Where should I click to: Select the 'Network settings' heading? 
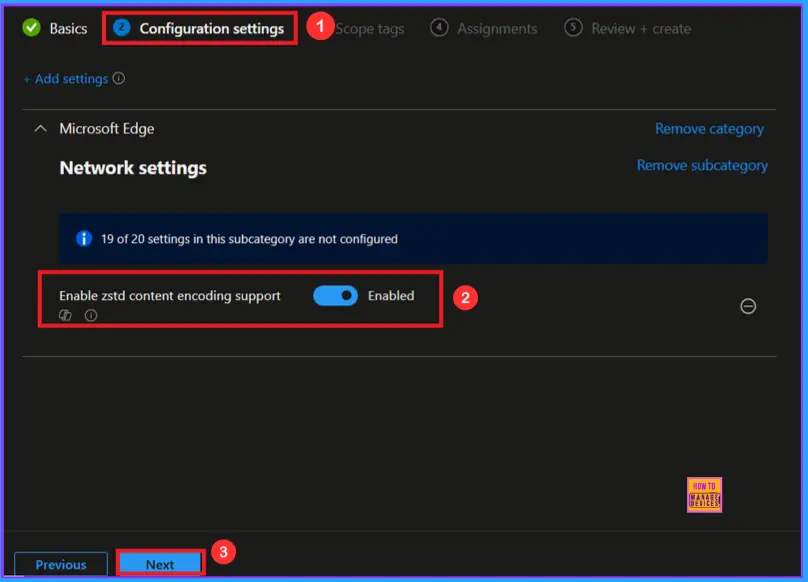(x=133, y=168)
